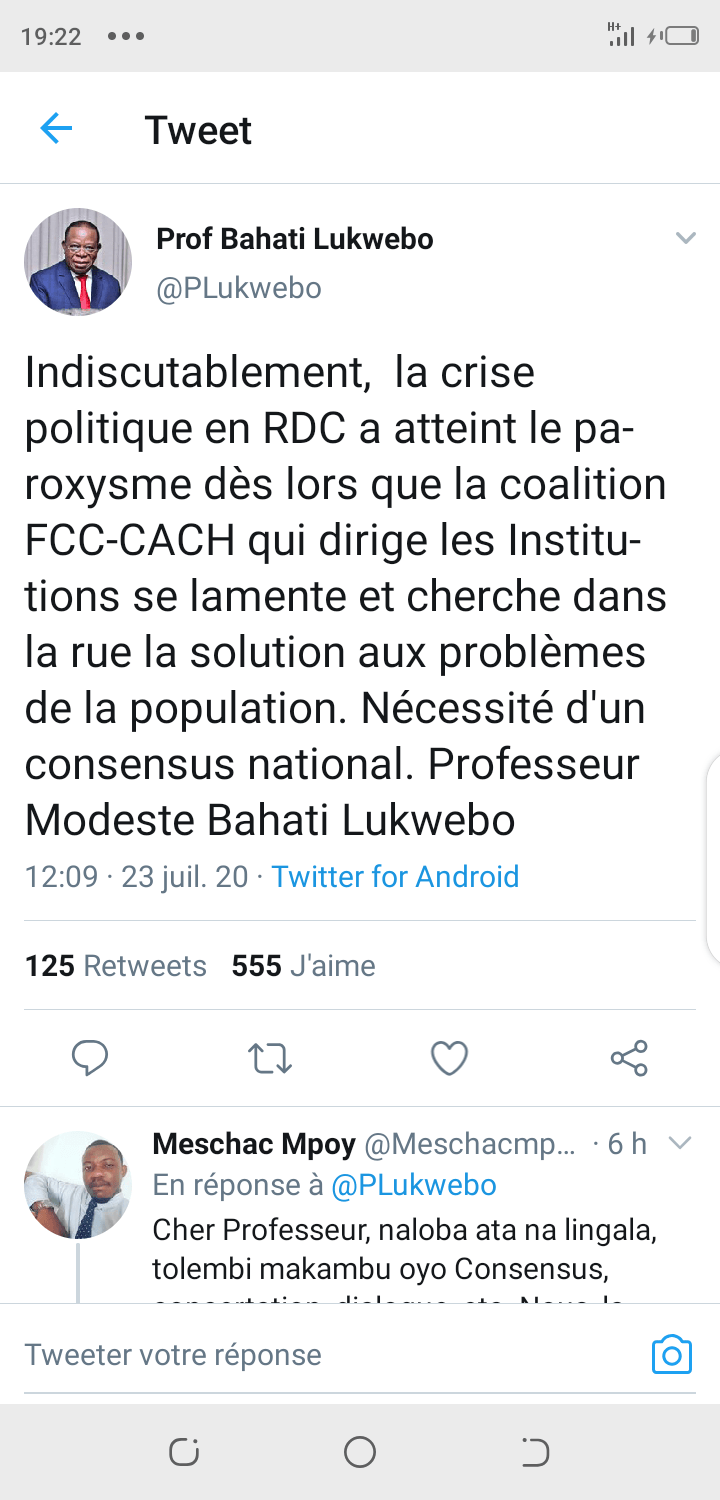The image size is (720, 1500).
Task: Tap the Tweeter votre réponse field
Action: pos(300,1355)
